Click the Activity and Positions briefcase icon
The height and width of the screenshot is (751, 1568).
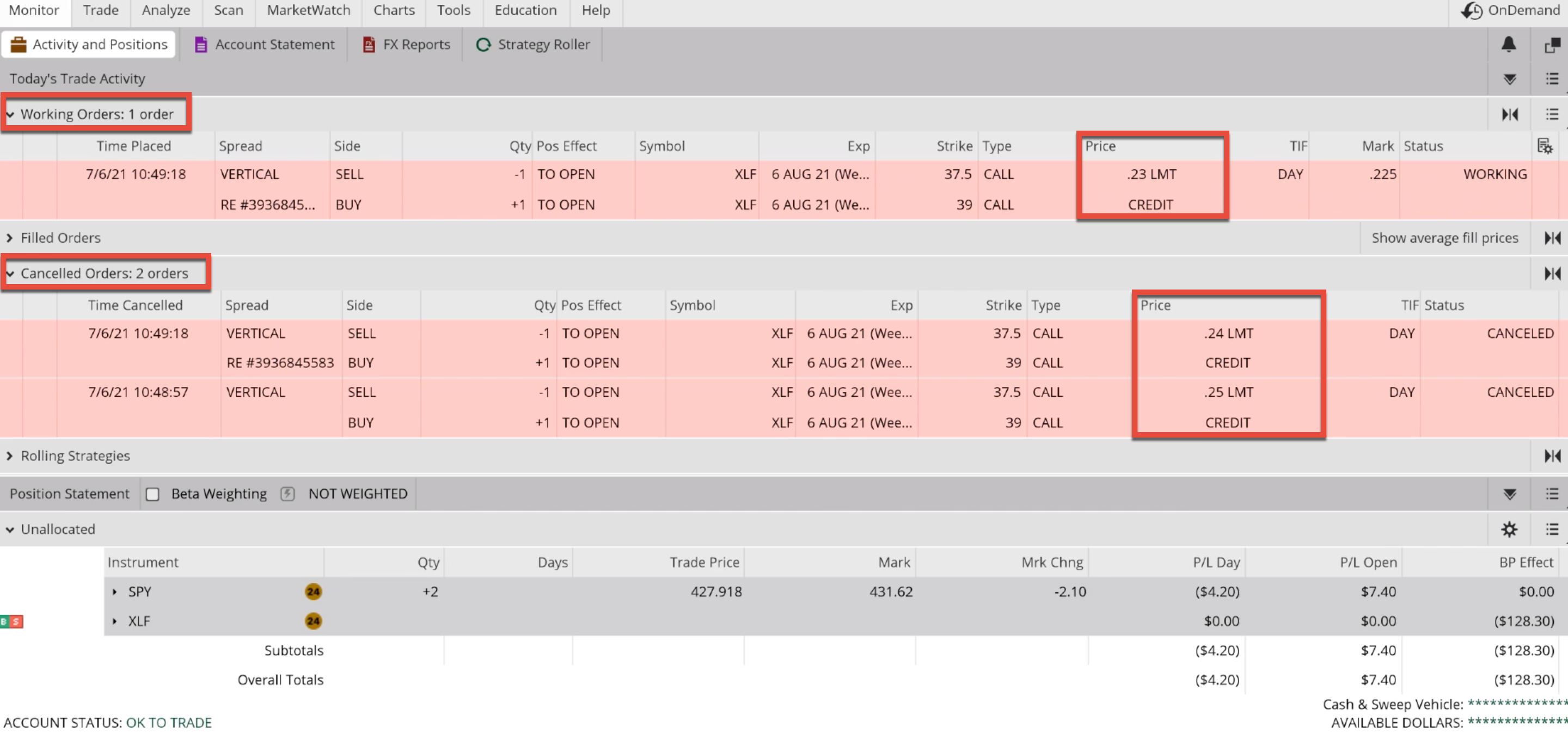(x=19, y=45)
